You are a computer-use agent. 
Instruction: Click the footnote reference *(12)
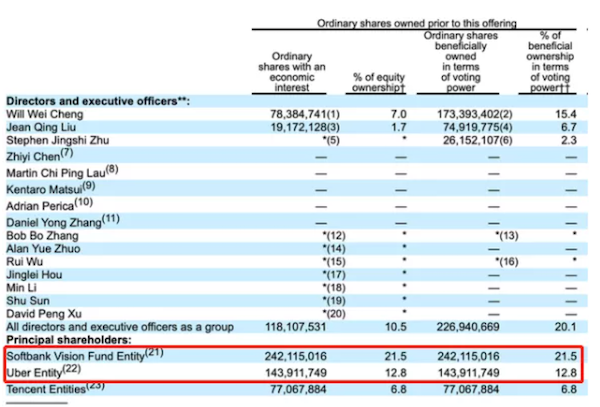[334, 236]
